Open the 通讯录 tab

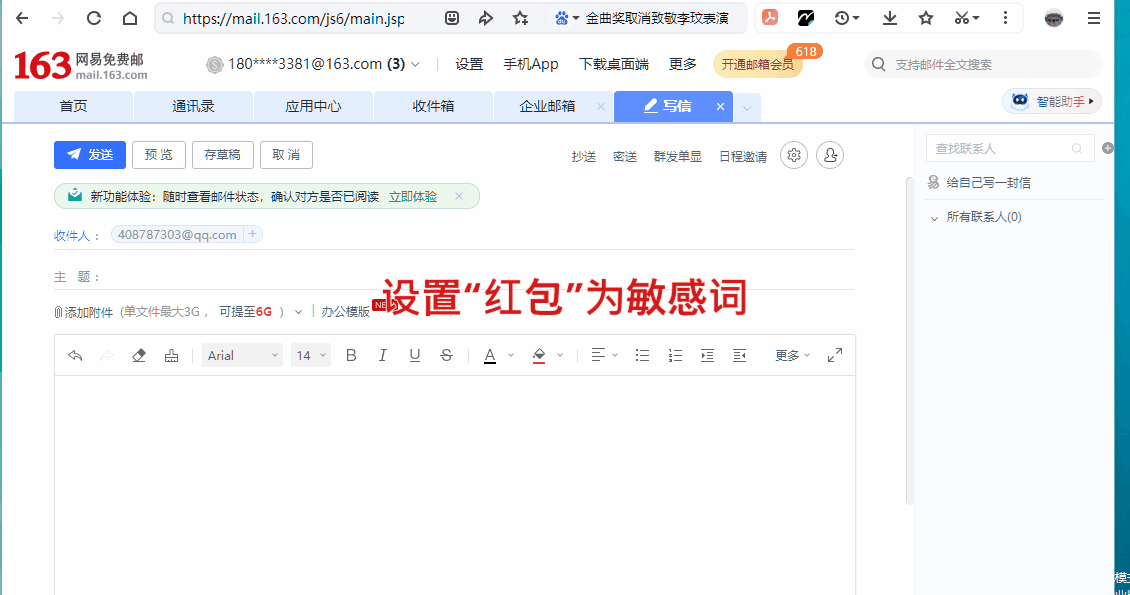(193, 106)
